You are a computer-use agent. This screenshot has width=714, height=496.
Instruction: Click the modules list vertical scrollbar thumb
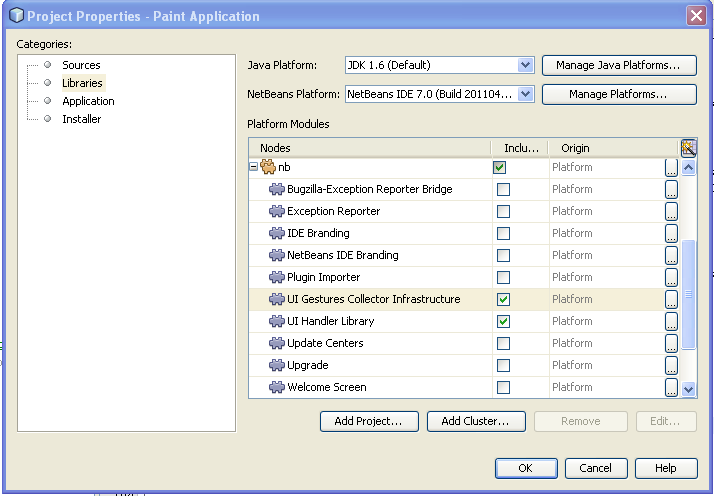(x=688, y=295)
